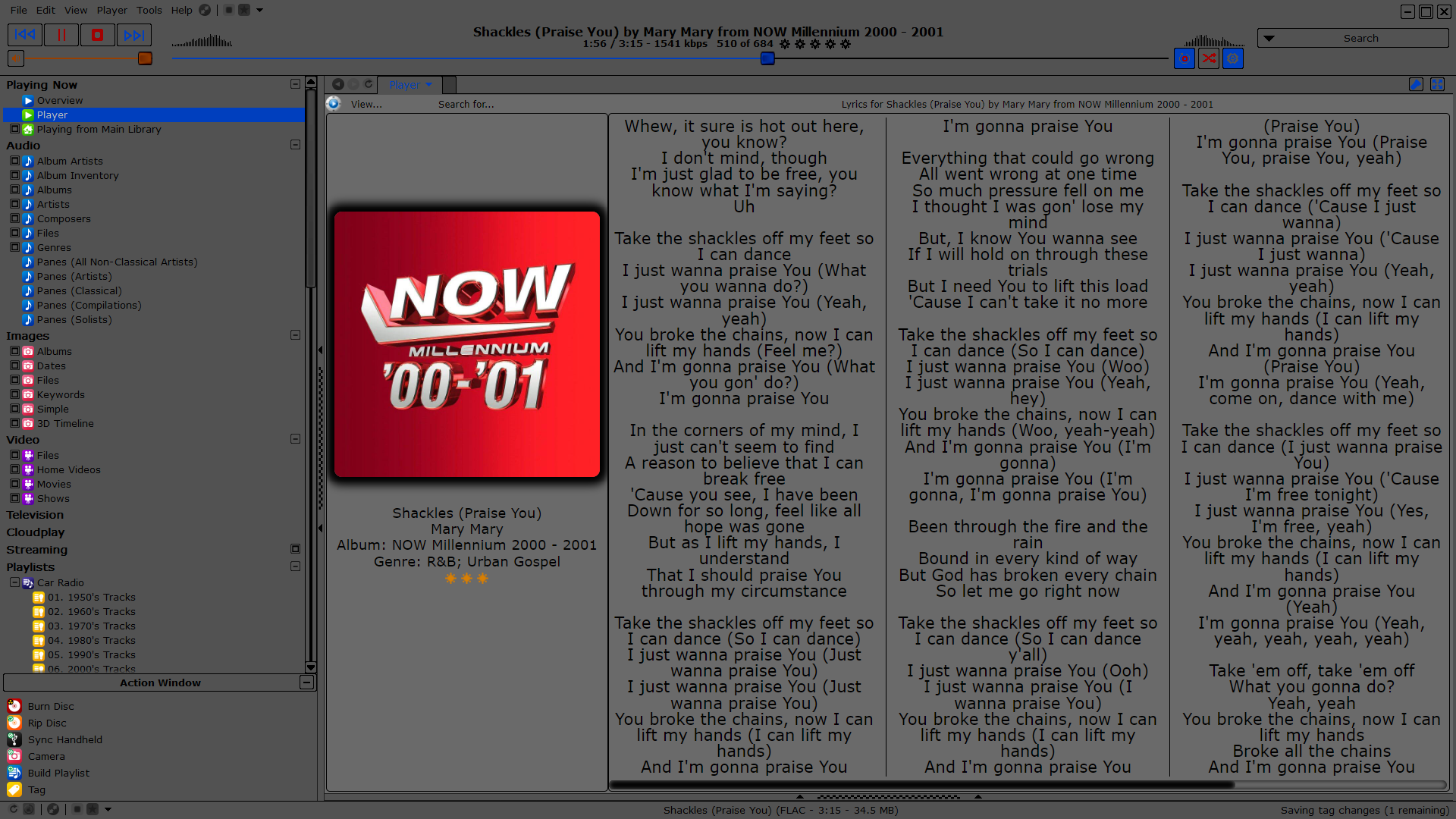The height and width of the screenshot is (819, 1456).
Task: Open the 03. 1970's Tracks playlist
Action: click(x=91, y=626)
